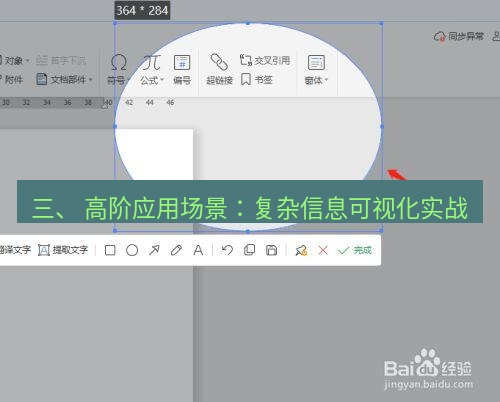Click the 同步异常 cloud sync status

click(x=459, y=36)
